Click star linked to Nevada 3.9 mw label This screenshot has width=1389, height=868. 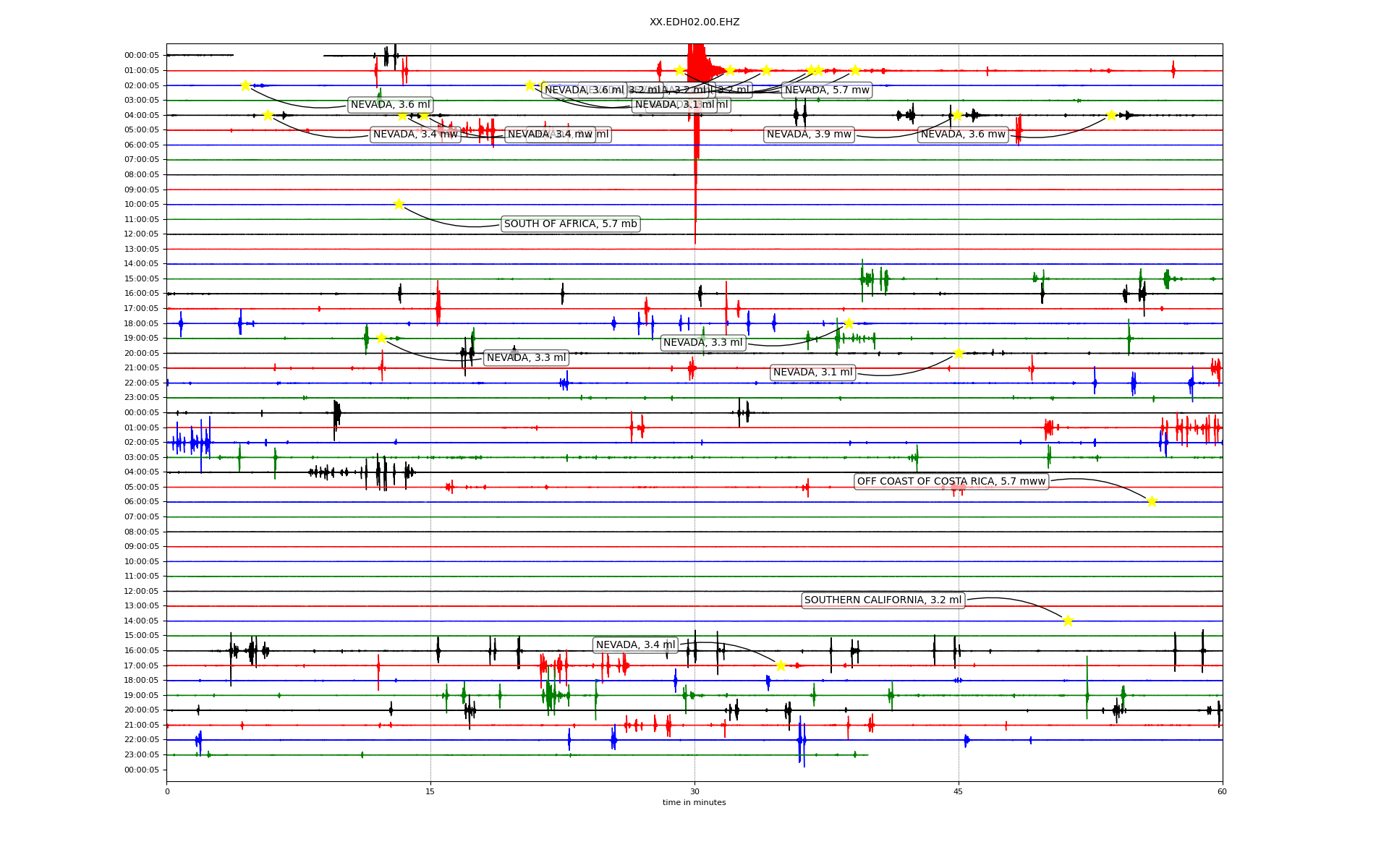point(957,115)
